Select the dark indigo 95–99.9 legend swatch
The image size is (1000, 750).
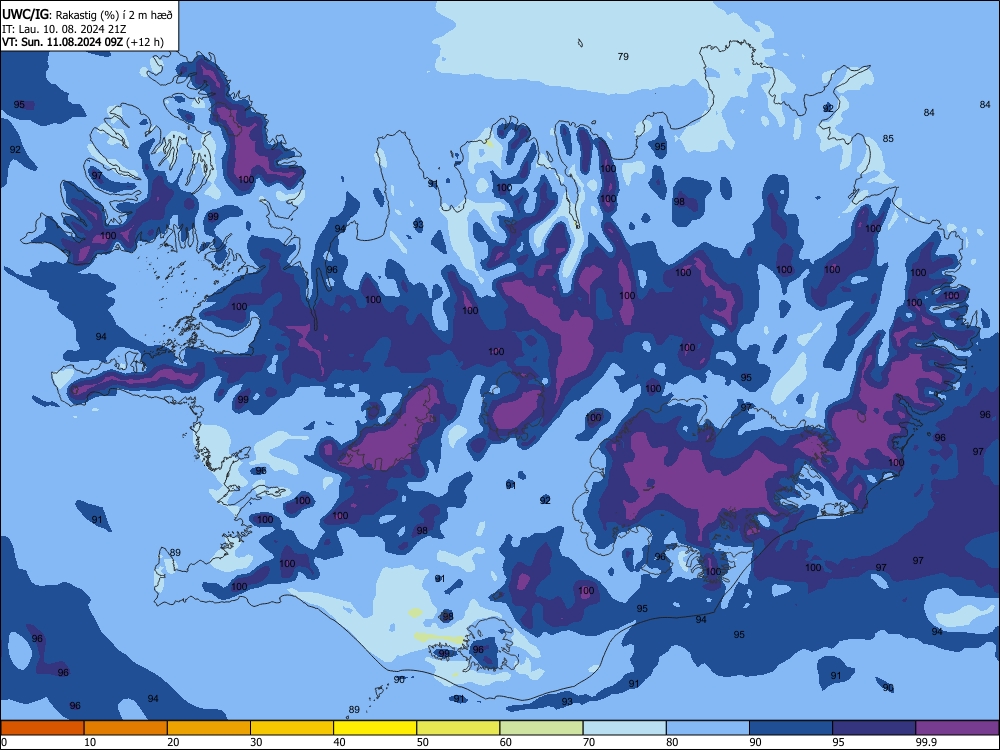click(874, 728)
